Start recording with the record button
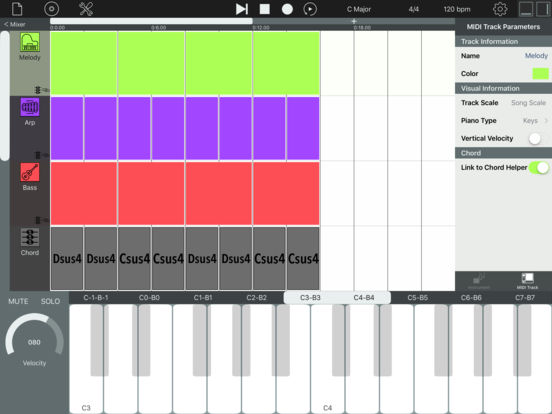 (x=287, y=9)
